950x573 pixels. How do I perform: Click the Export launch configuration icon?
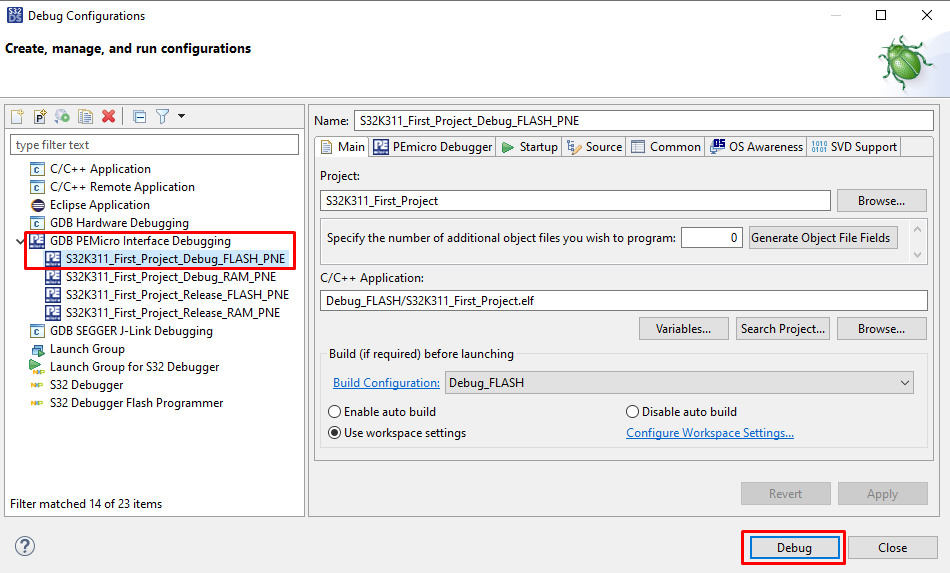click(63, 117)
